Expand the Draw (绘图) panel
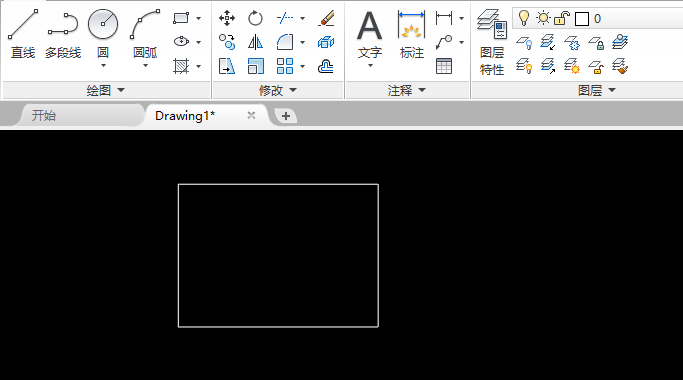 pos(106,90)
